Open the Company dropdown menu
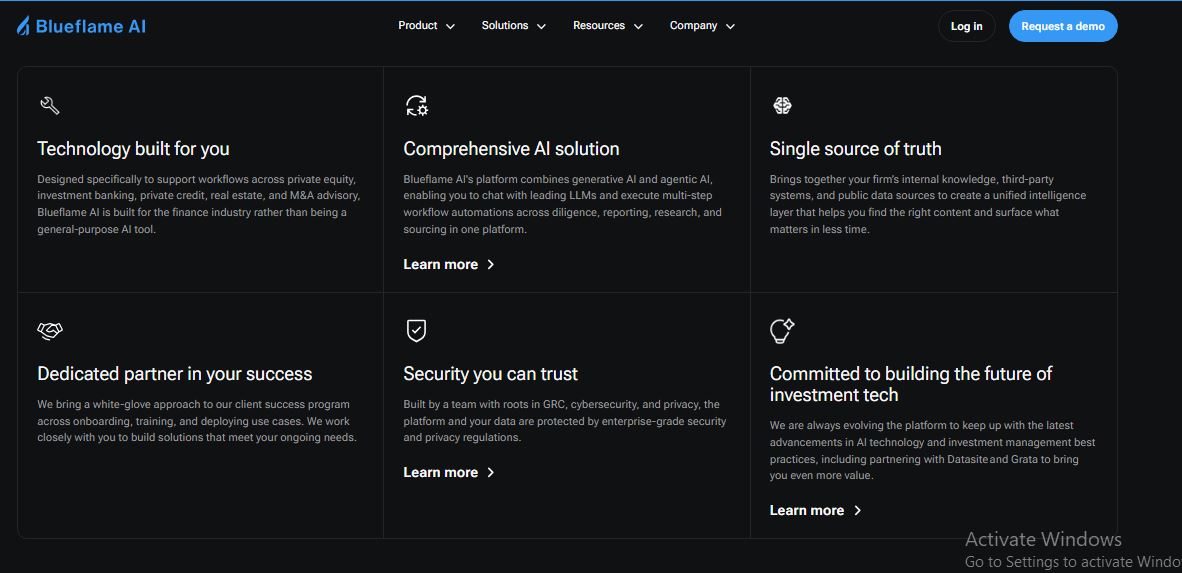The height and width of the screenshot is (573, 1182). tap(702, 26)
